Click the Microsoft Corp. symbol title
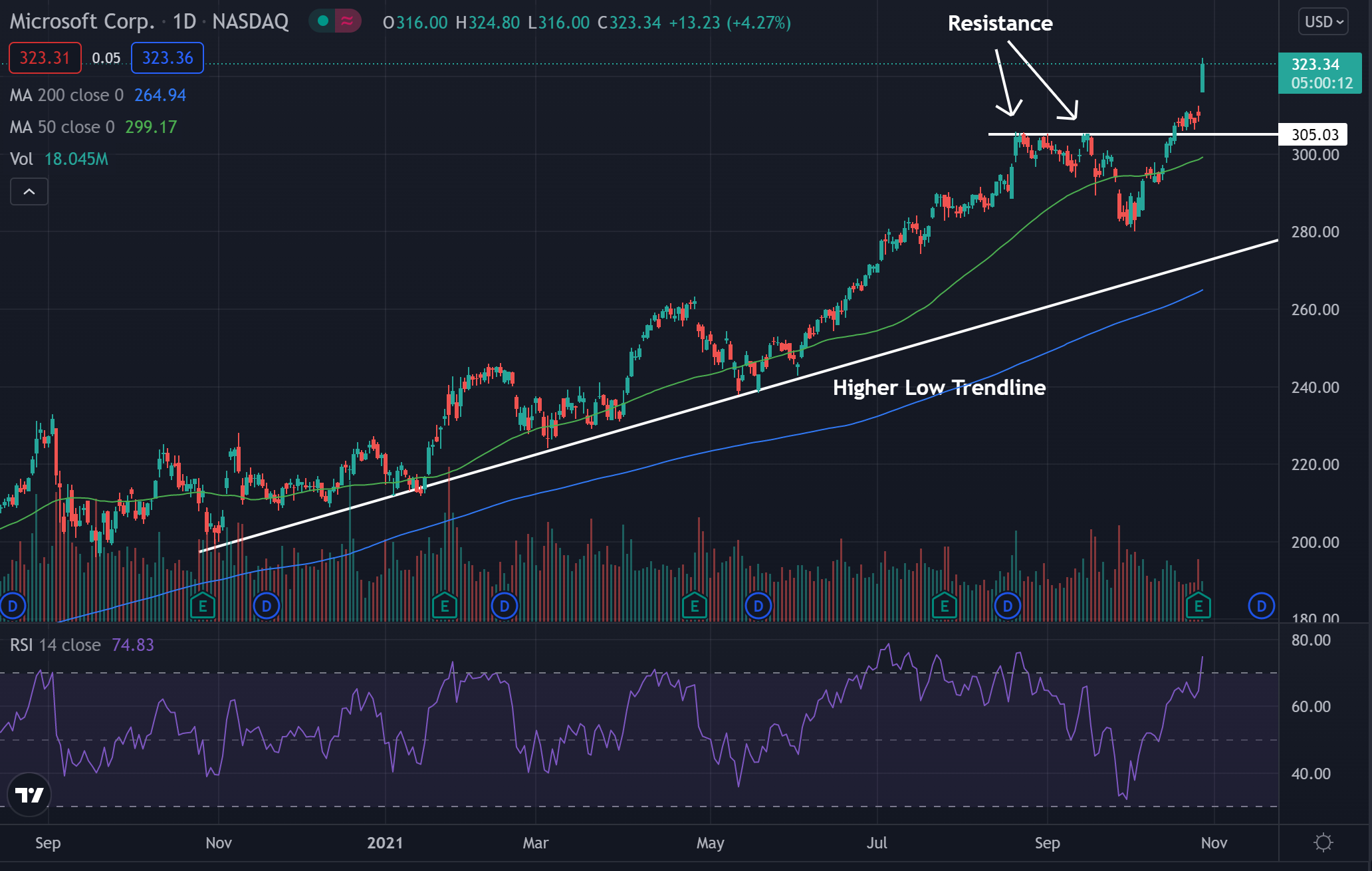 tap(82, 21)
